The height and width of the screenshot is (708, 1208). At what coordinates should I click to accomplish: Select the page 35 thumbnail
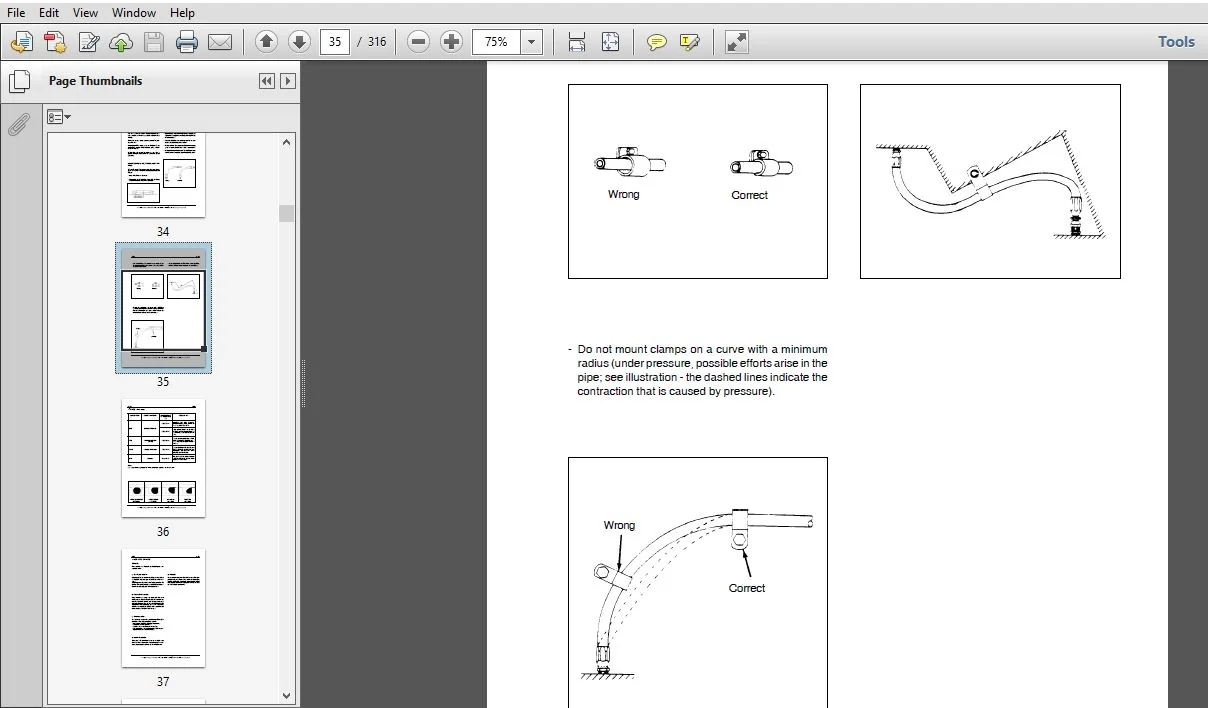point(164,308)
